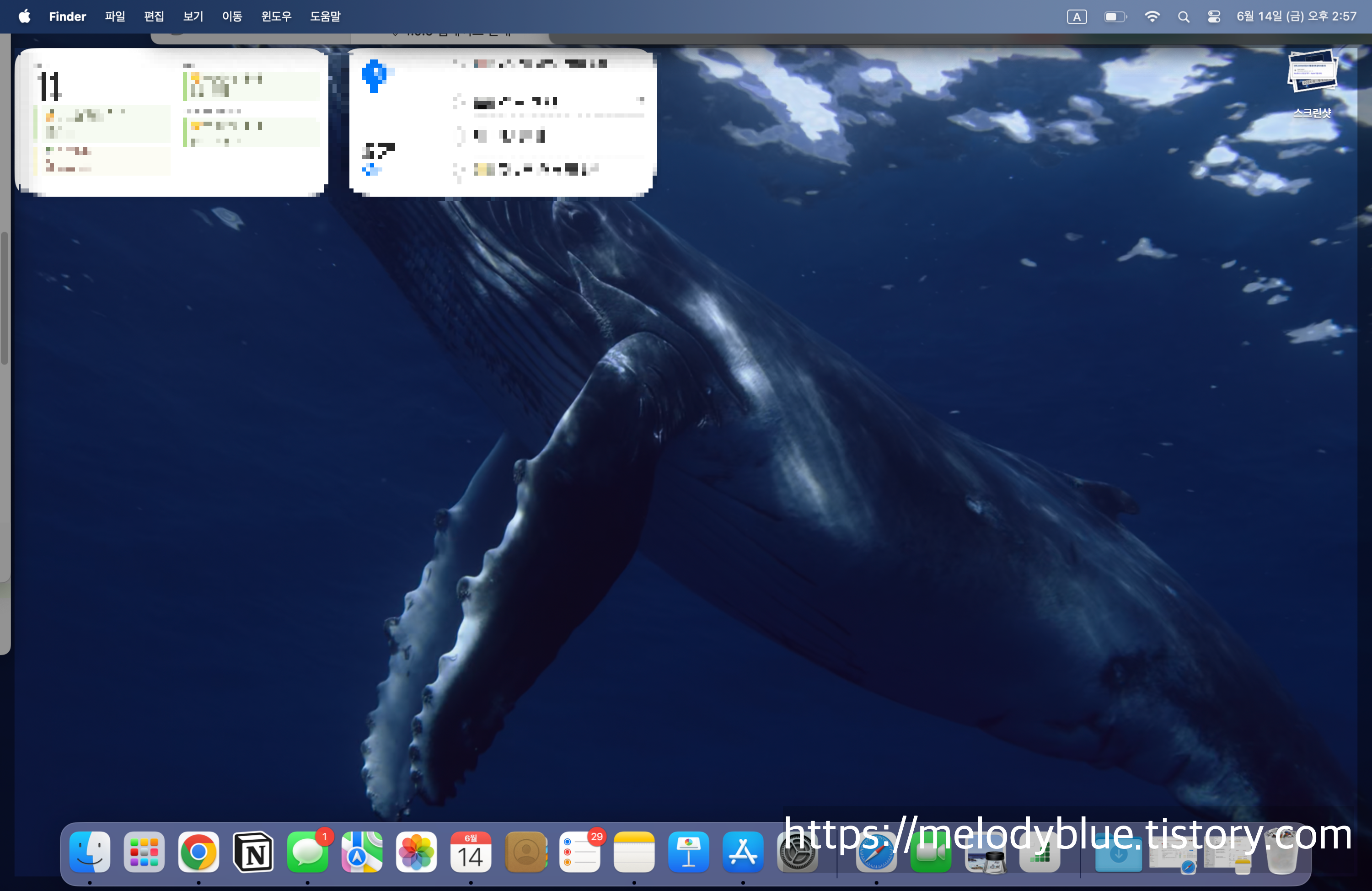Open Finder from the Dock
Image resolution: width=1372 pixels, height=891 pixels.
90,853
